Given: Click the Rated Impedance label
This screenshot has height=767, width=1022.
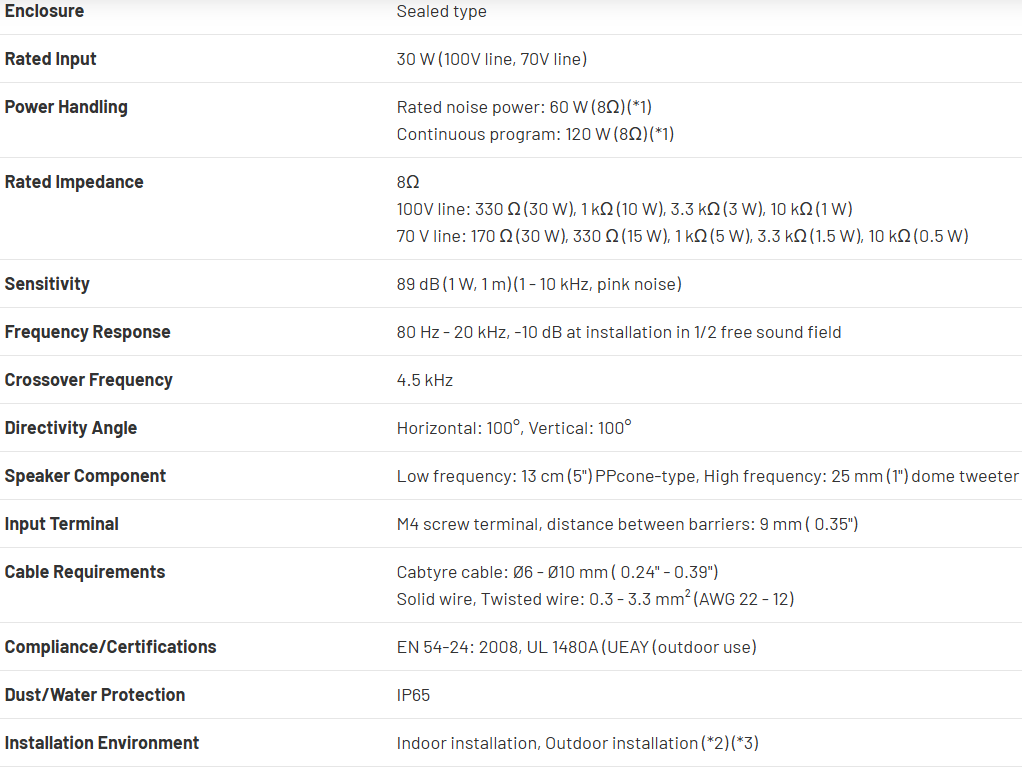Looking at the screenshot, I should coord(74,182).
